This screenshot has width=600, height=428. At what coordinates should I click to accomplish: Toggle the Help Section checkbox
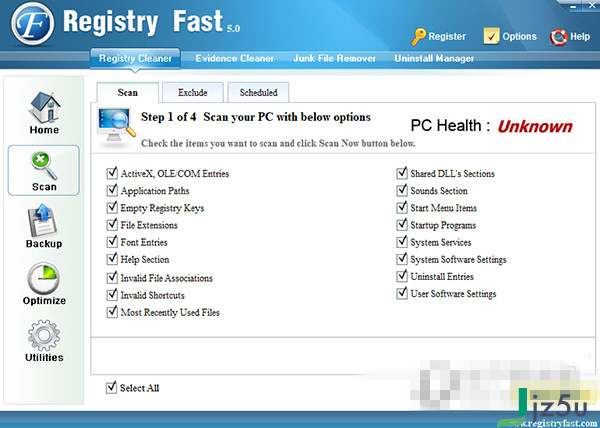tap(112, 259)
